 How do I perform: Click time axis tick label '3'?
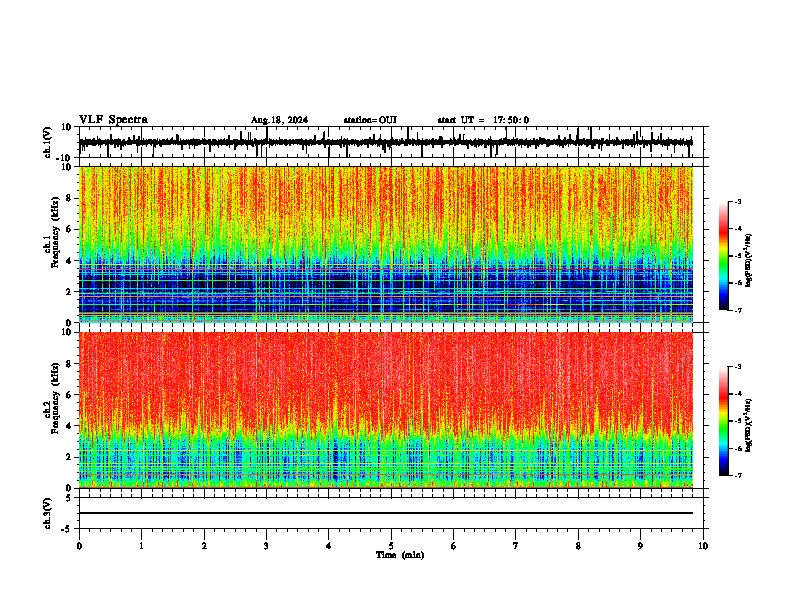click(266, 546)
